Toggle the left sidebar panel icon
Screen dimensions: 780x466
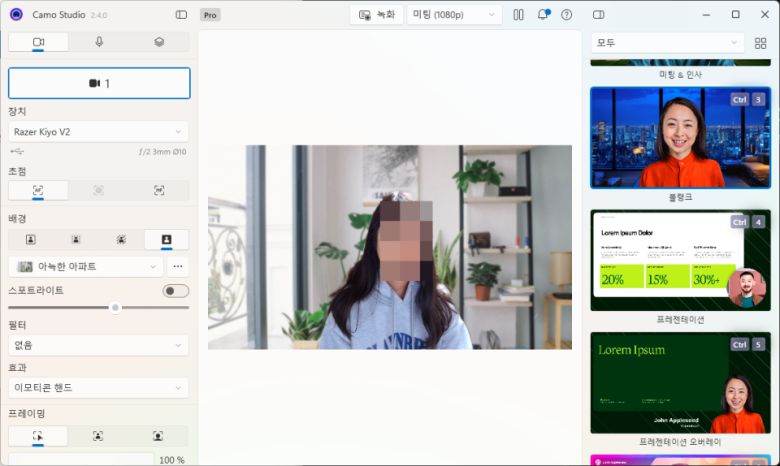click(182, 15)
